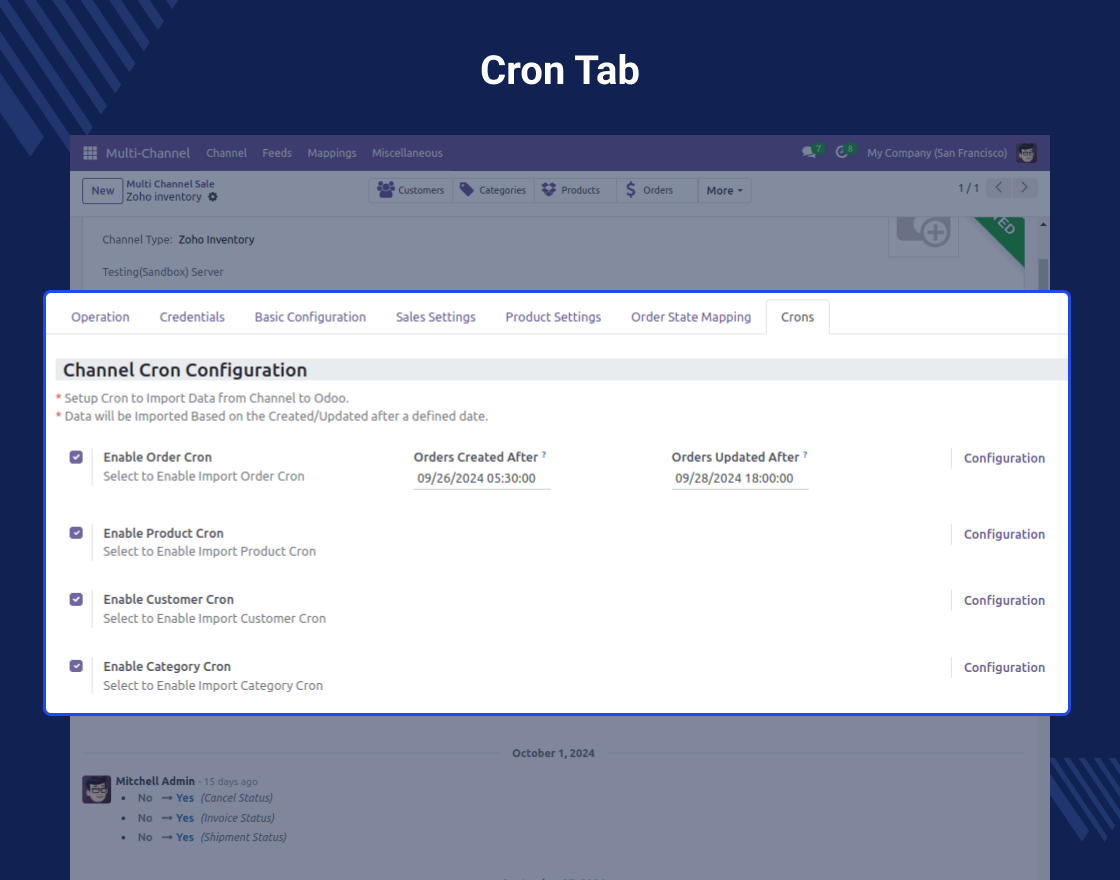The width and height of the screenshot is (1120, 880).
Task: Open the chat messages icon
Action: pos(809,152)
